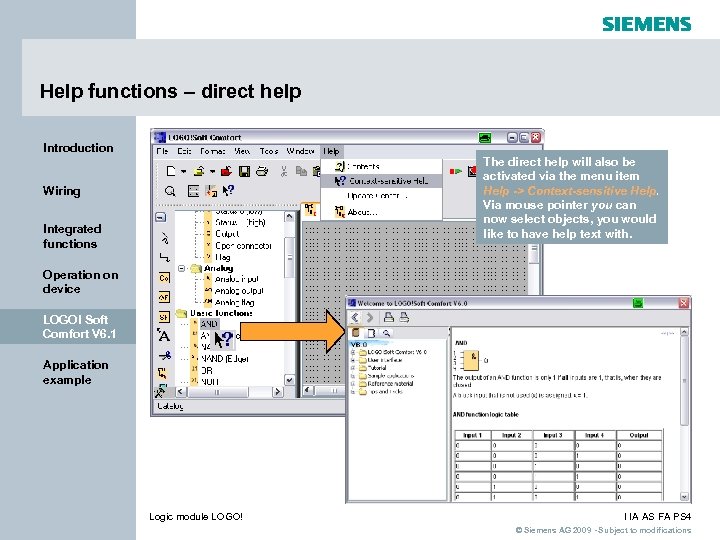Choose Contents from the Help menu

pos(381,166)
